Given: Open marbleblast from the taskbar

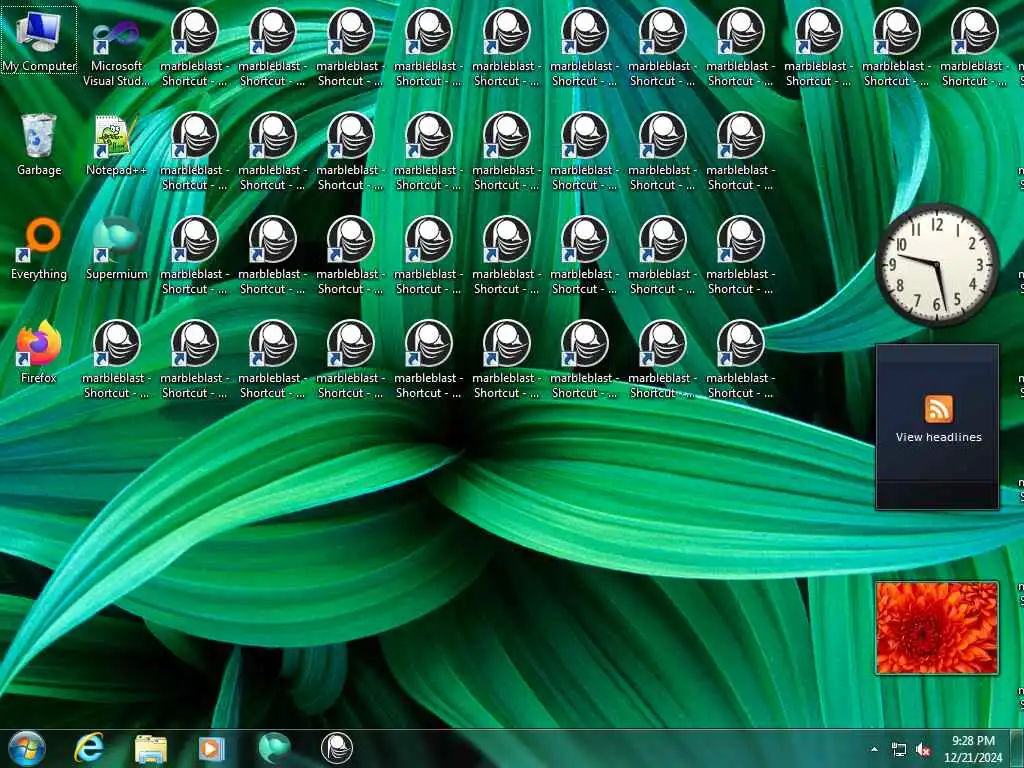Looking at the screenshot, I should tap(337, 748).
